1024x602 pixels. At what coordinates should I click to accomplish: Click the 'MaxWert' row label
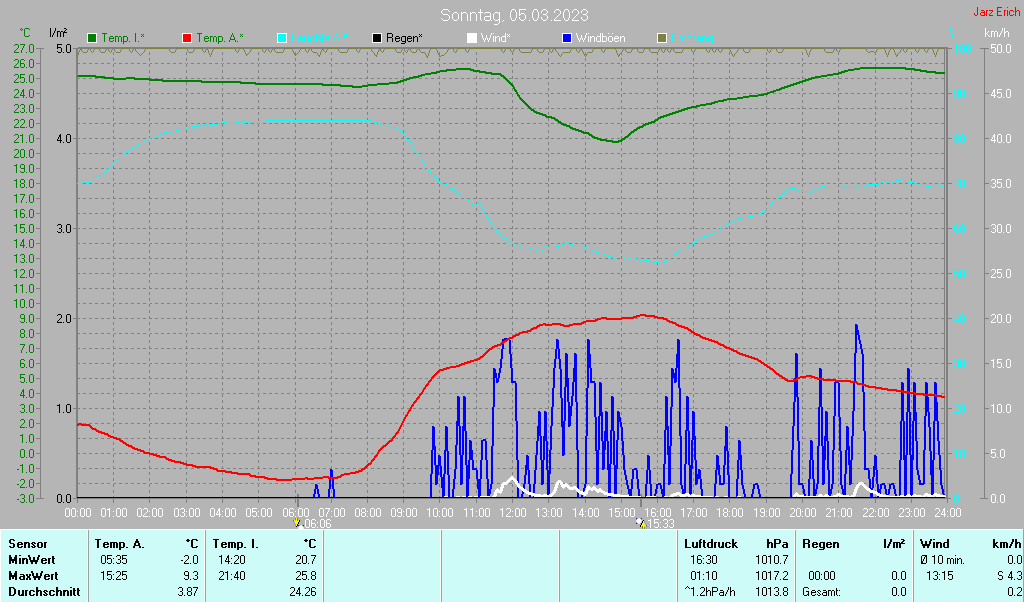pos(33,577)
